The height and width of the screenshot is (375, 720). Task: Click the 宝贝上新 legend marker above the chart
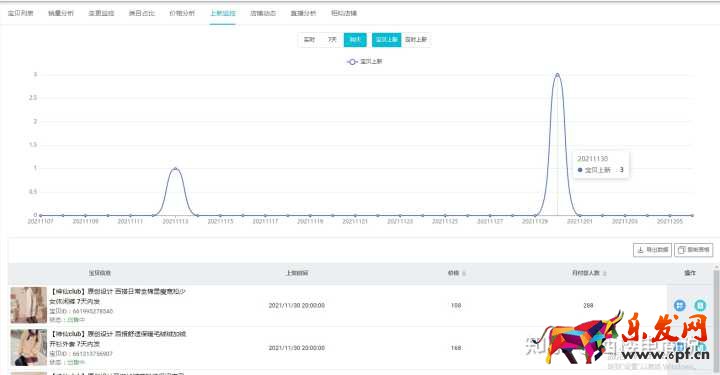click(352, 62)
